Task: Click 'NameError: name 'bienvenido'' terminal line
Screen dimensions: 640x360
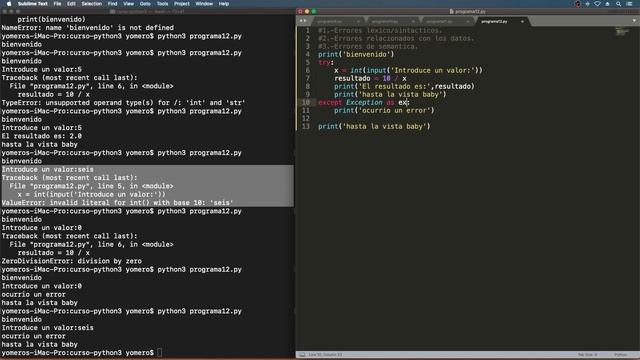Action: point(88,28)
